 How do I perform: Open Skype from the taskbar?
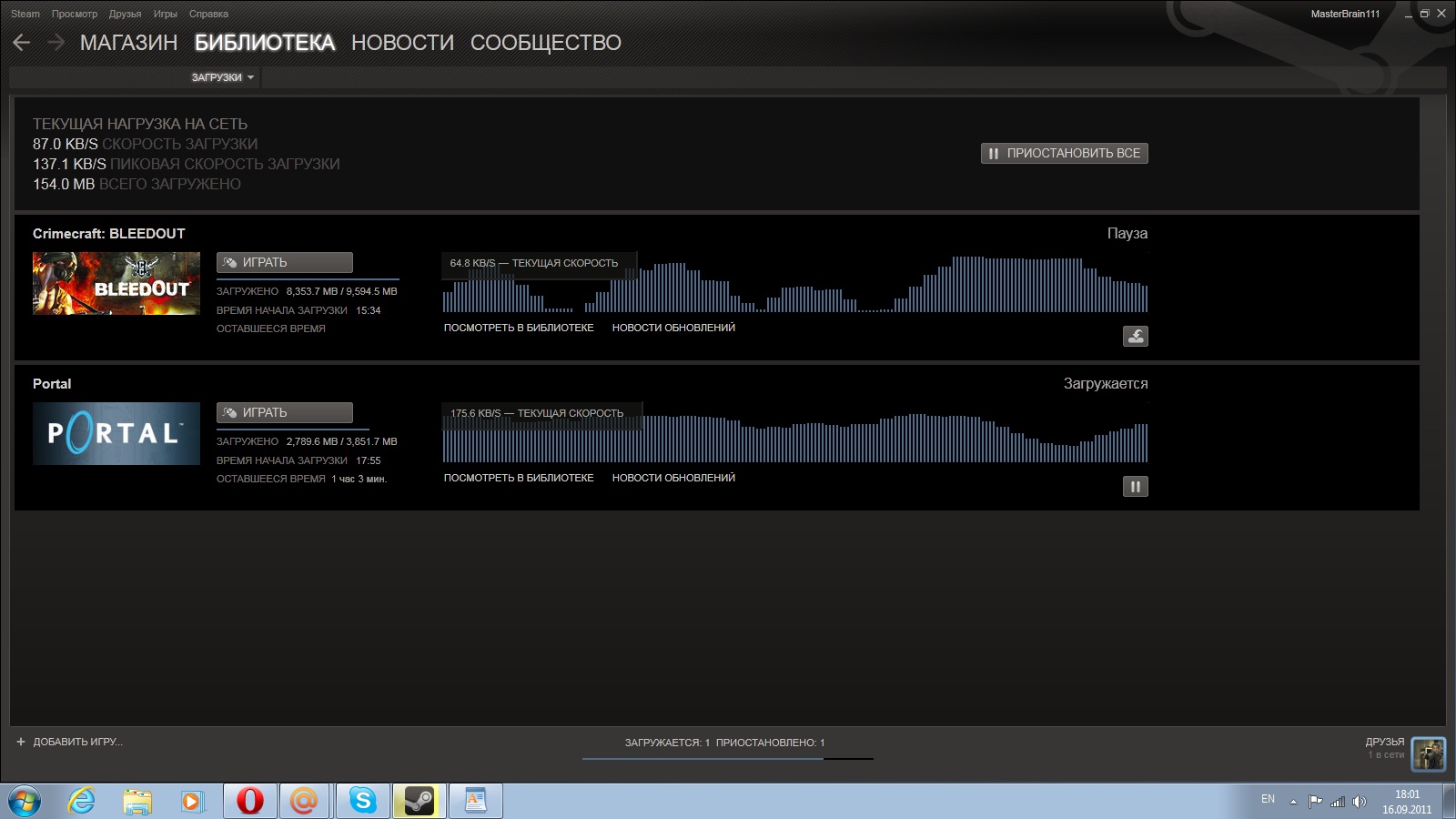click(x=363, y=801)
